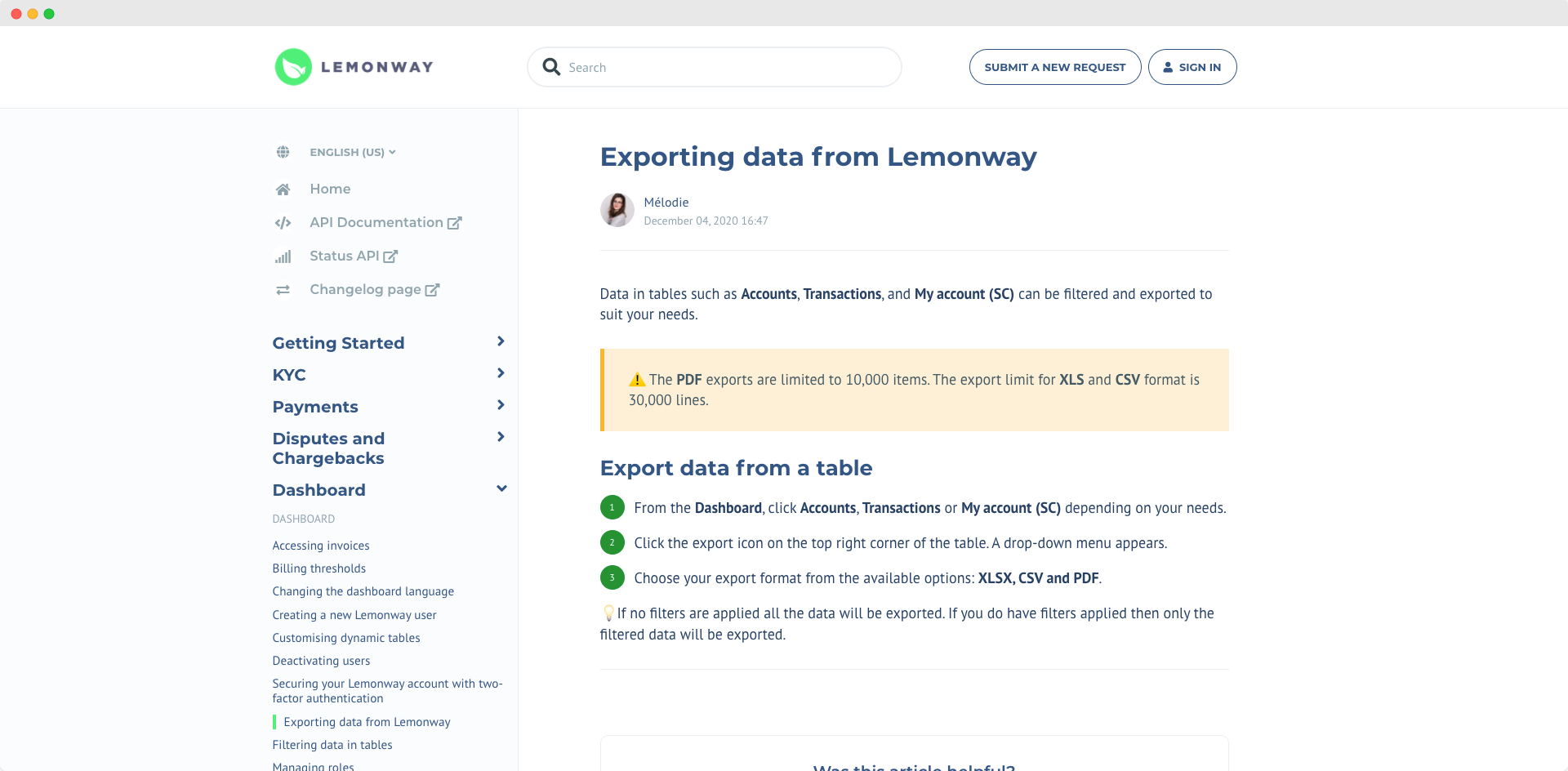Screen dimensions: 1568x771
Task: Open the English (US) language dropdown
Action: point(352,152)
